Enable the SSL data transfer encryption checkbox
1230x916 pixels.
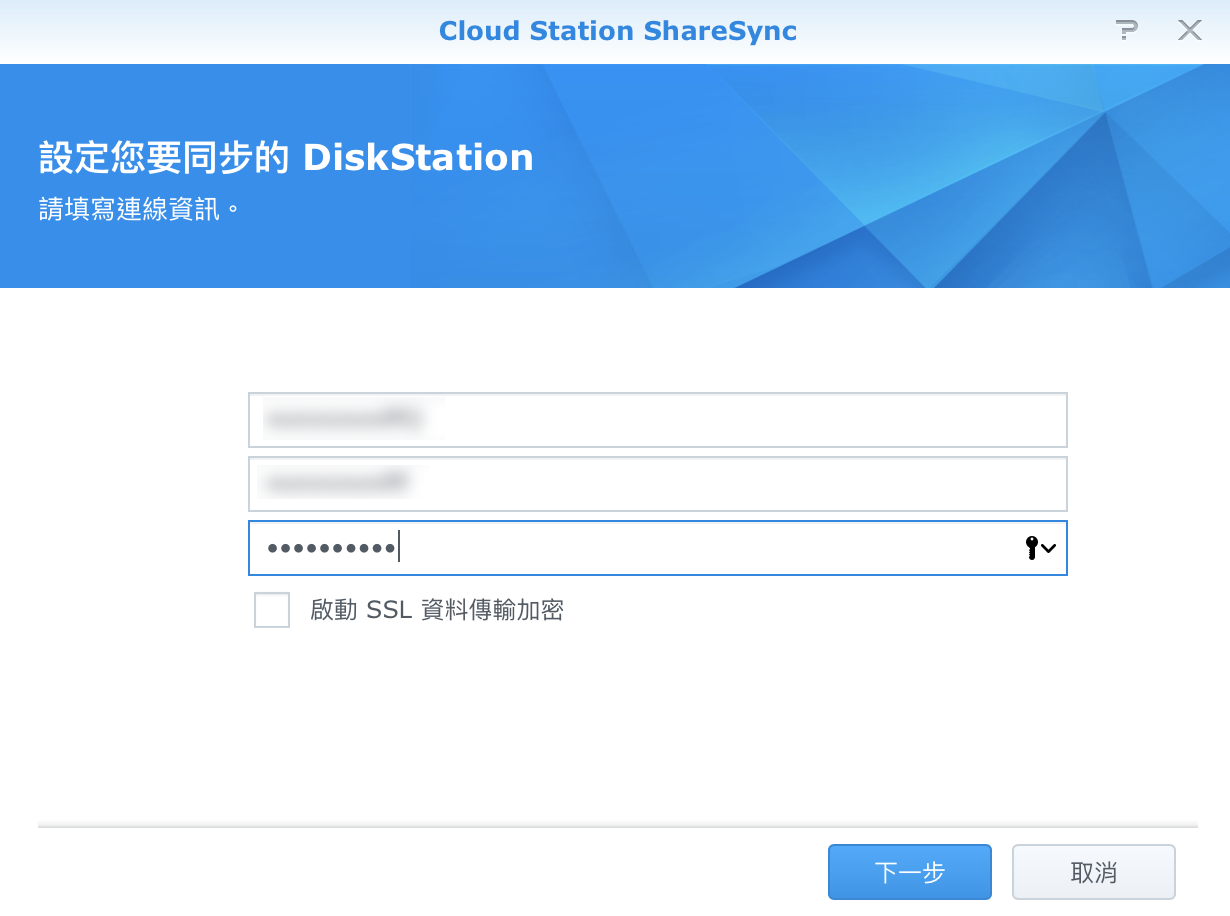tap(272, 610)
